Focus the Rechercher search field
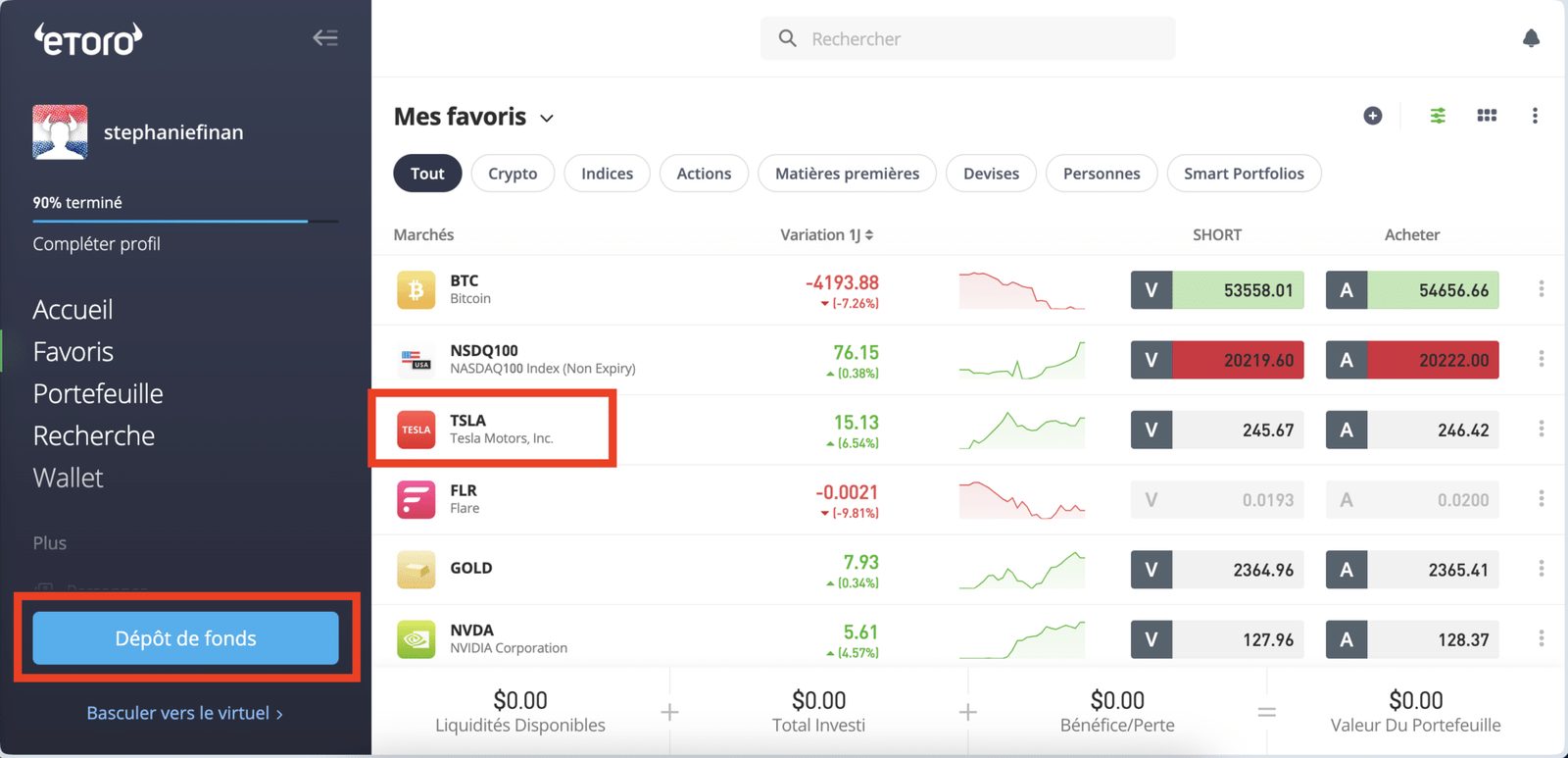This screenshot has height=758, width=1568. pos(967,38)
